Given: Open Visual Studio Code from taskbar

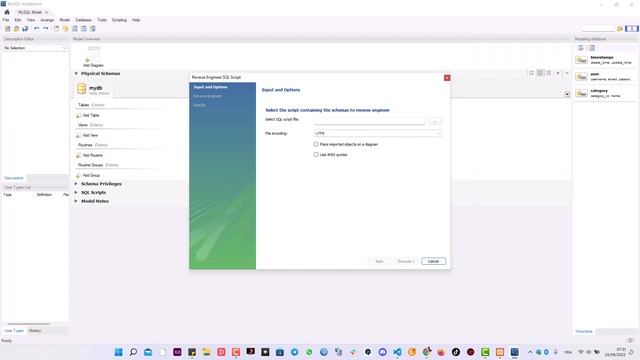Looking at the screenshot, I should pos(397,352).
